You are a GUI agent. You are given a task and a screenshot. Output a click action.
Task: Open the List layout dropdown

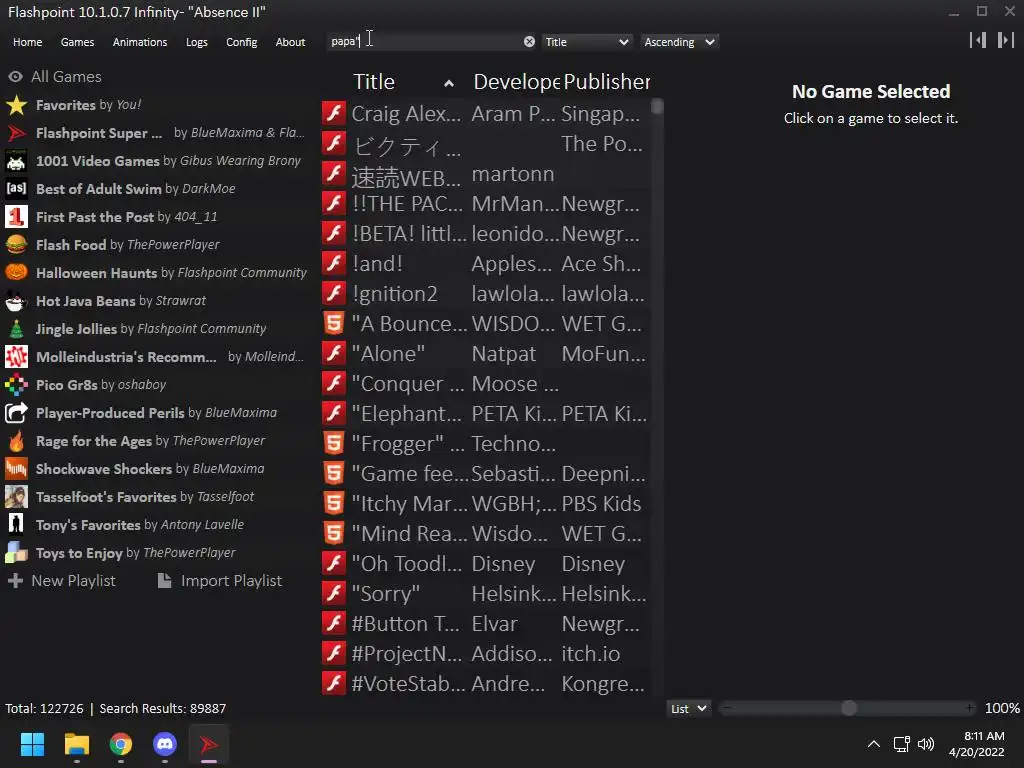688,709
